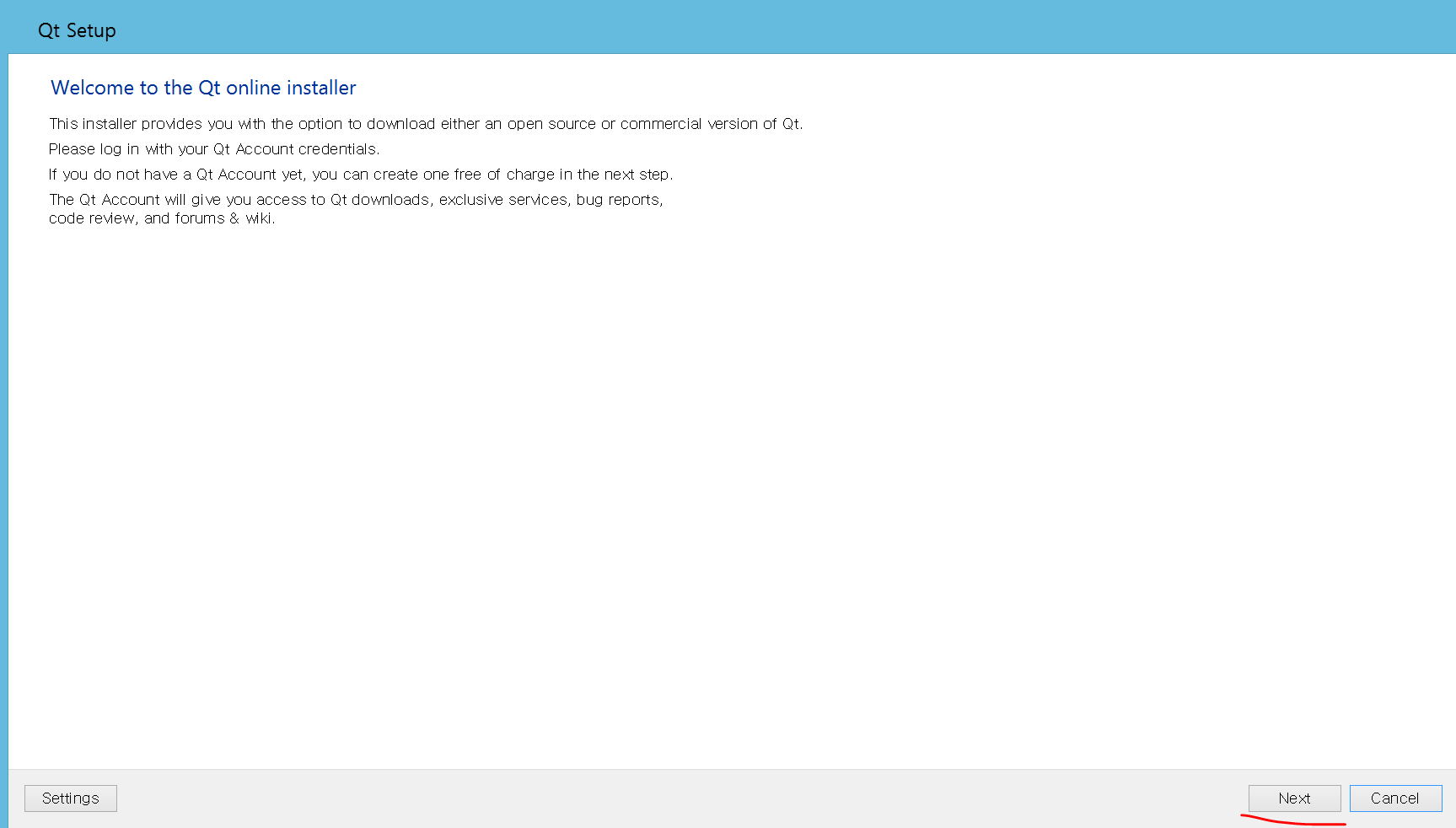Click the line starting 'This installer provides you'
Screen dimensions: 1456x828
pyautogui.click(x=426, y=124)
